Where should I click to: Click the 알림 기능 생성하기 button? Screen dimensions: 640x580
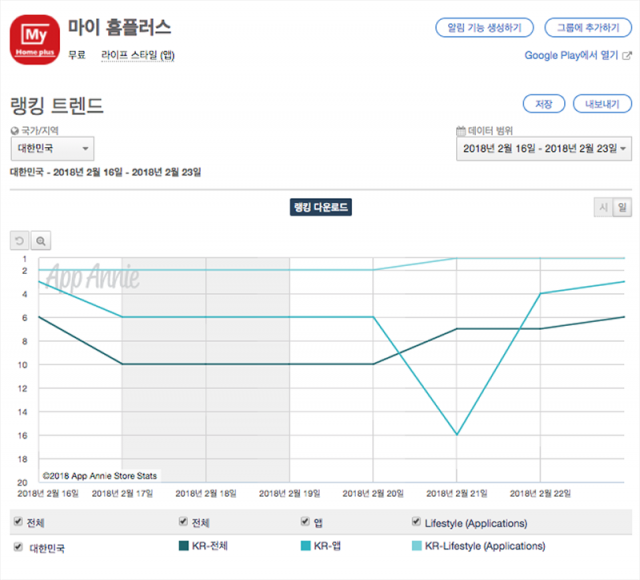coord(484,27)
